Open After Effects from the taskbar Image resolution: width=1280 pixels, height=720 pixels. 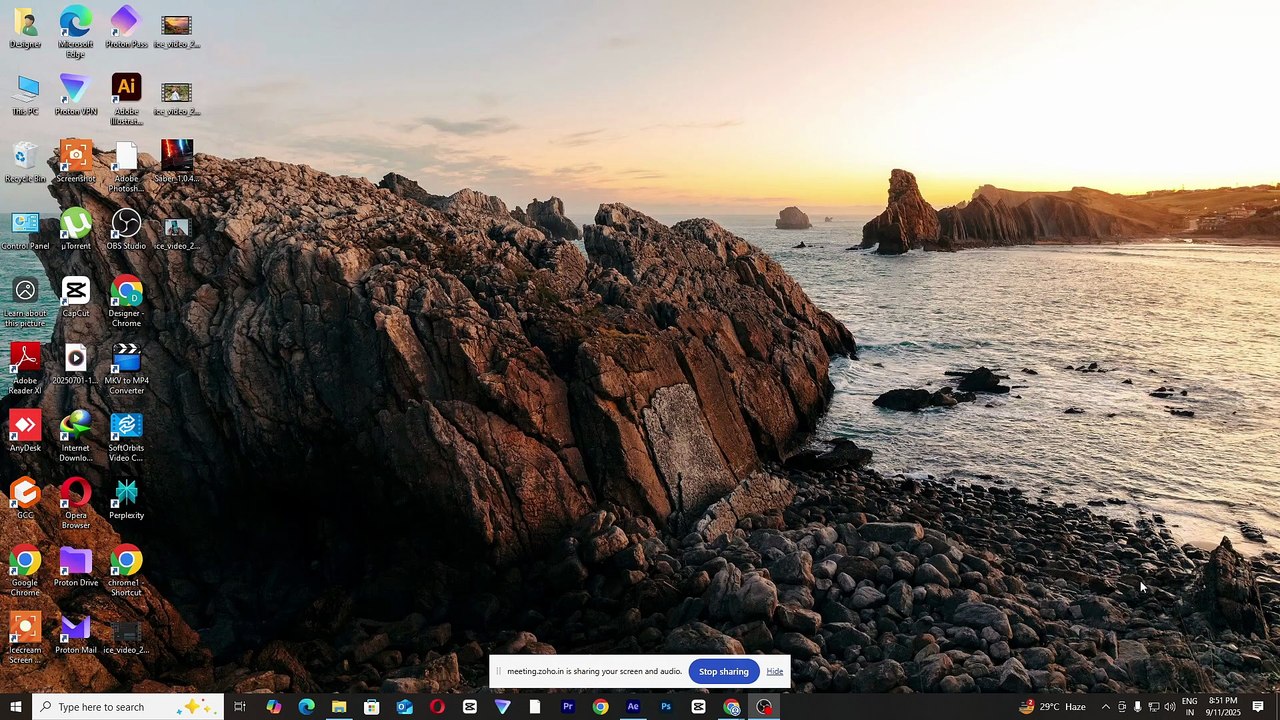point(633,707)
